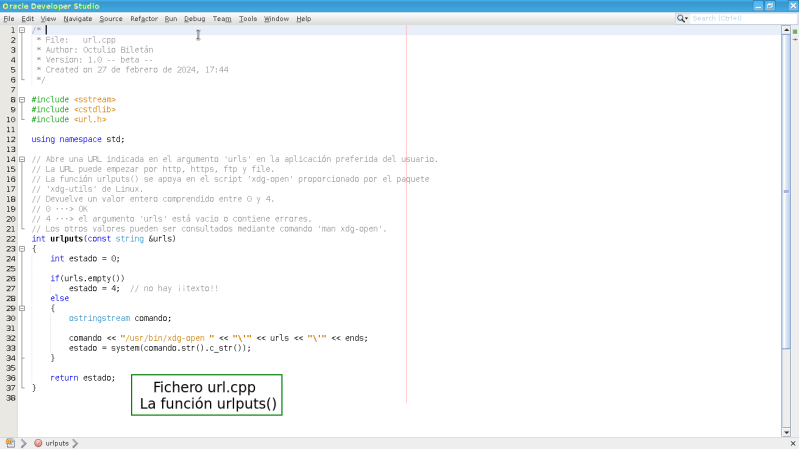
Task: Open the Edit menu
Action: [x=28, y=19]
